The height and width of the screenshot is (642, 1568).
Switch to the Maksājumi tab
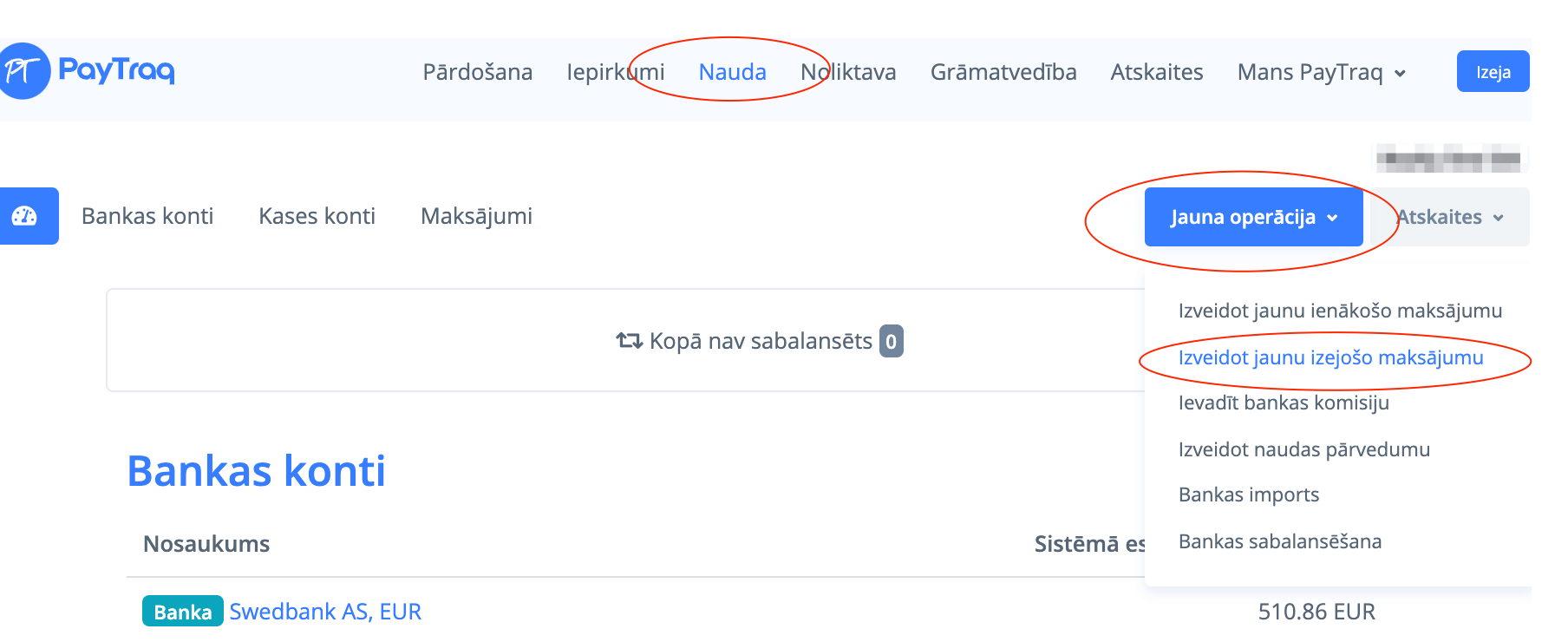476,216
